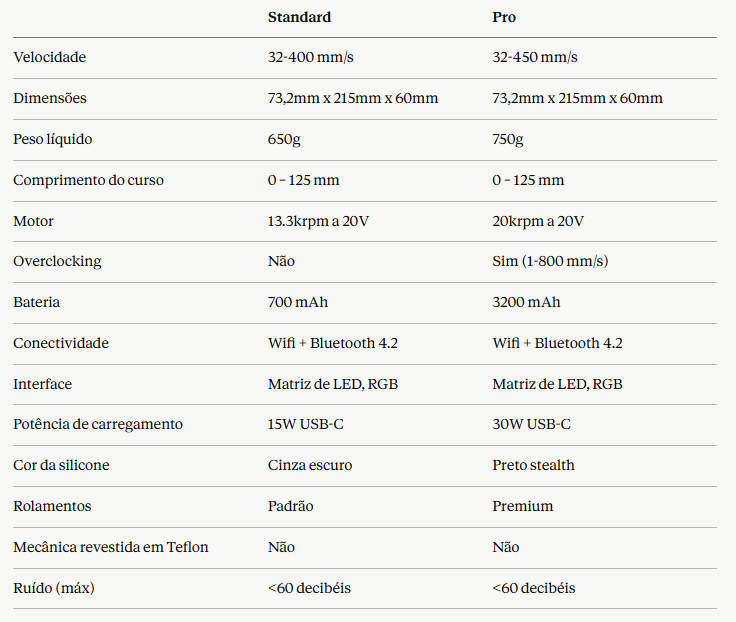Click the Preto stealth silicone color value

(x=533, y=465)
